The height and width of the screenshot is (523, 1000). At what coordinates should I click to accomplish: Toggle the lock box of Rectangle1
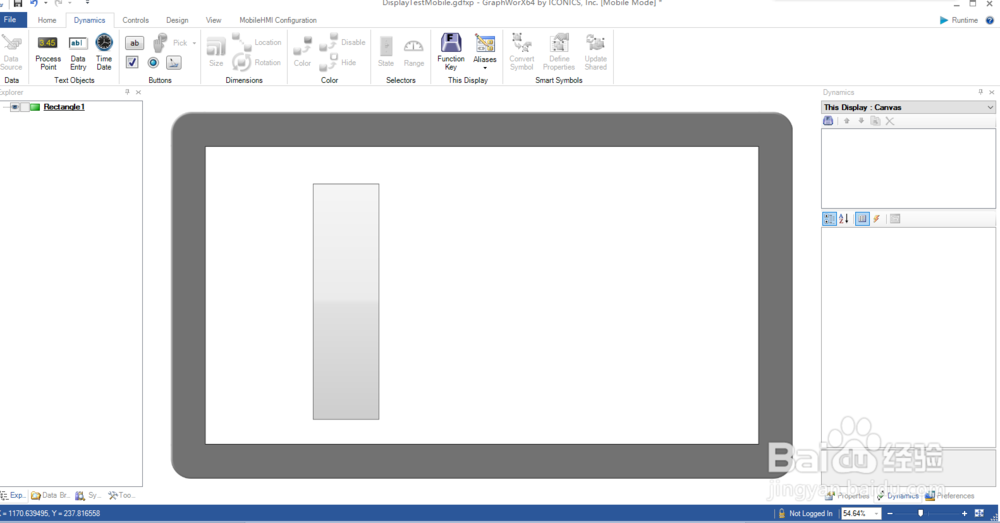pos(25,107)
